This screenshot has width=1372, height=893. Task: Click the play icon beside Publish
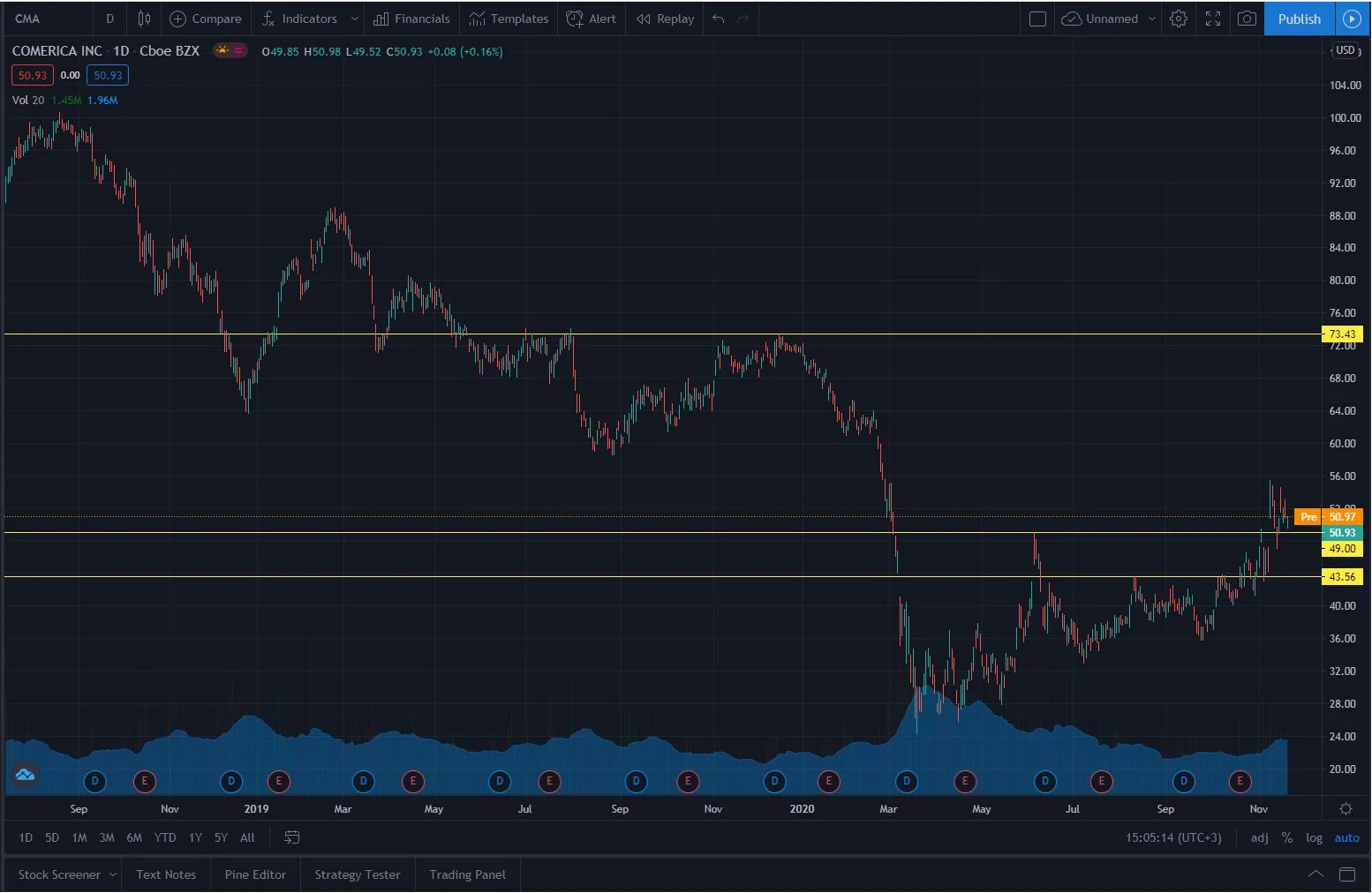pos(1352,19)
